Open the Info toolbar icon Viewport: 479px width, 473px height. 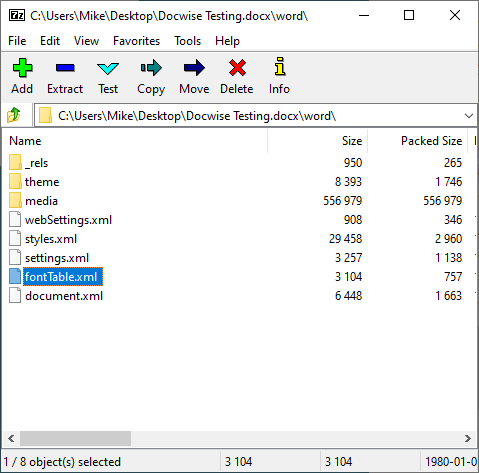coord(280,66)
